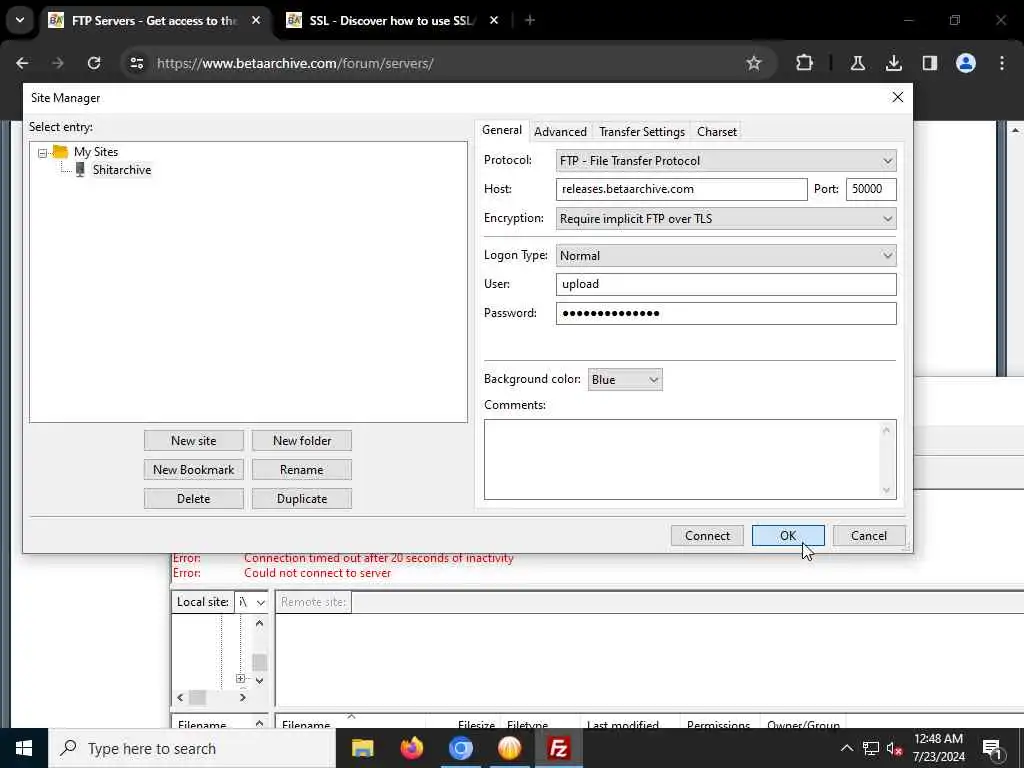Confirm with the OK button

coord(788,536)
